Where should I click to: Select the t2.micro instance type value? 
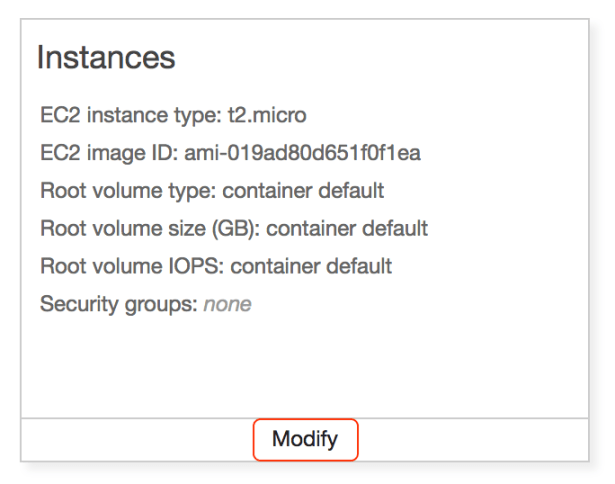point(267,115)
